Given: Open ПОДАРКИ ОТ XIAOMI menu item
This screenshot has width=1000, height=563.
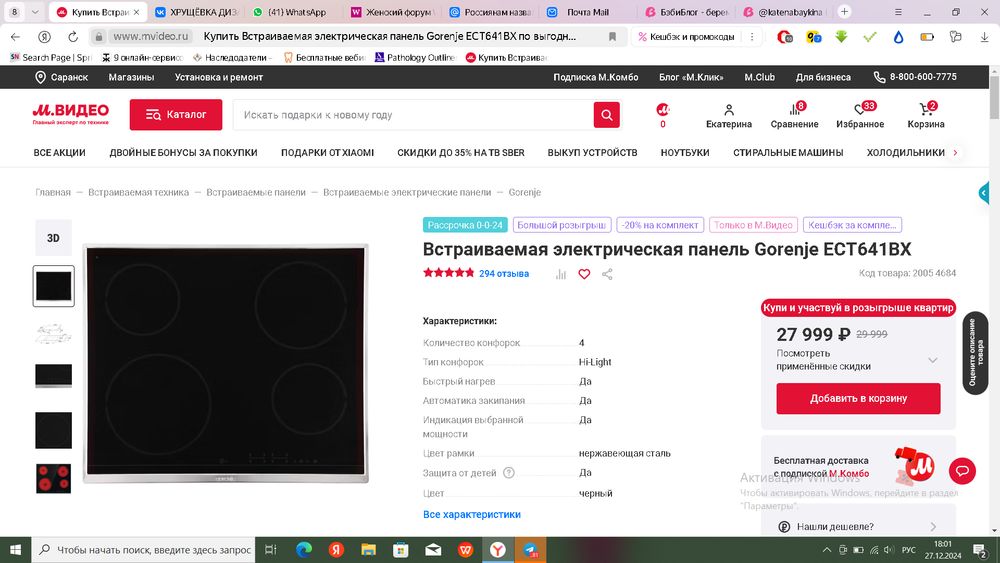Looking at the screenshot, I should click(x=327, y=152).
